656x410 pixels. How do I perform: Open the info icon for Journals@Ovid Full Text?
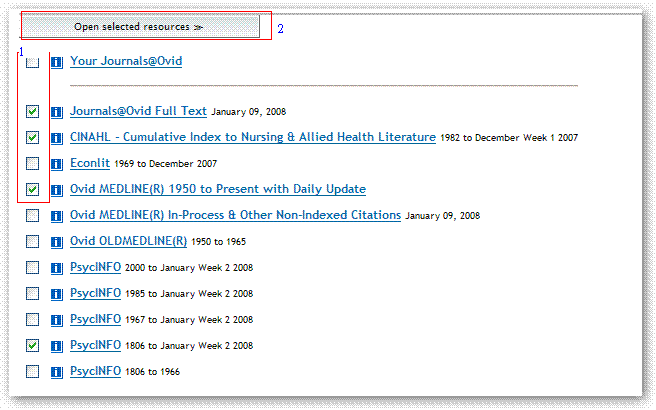point(57,112)
